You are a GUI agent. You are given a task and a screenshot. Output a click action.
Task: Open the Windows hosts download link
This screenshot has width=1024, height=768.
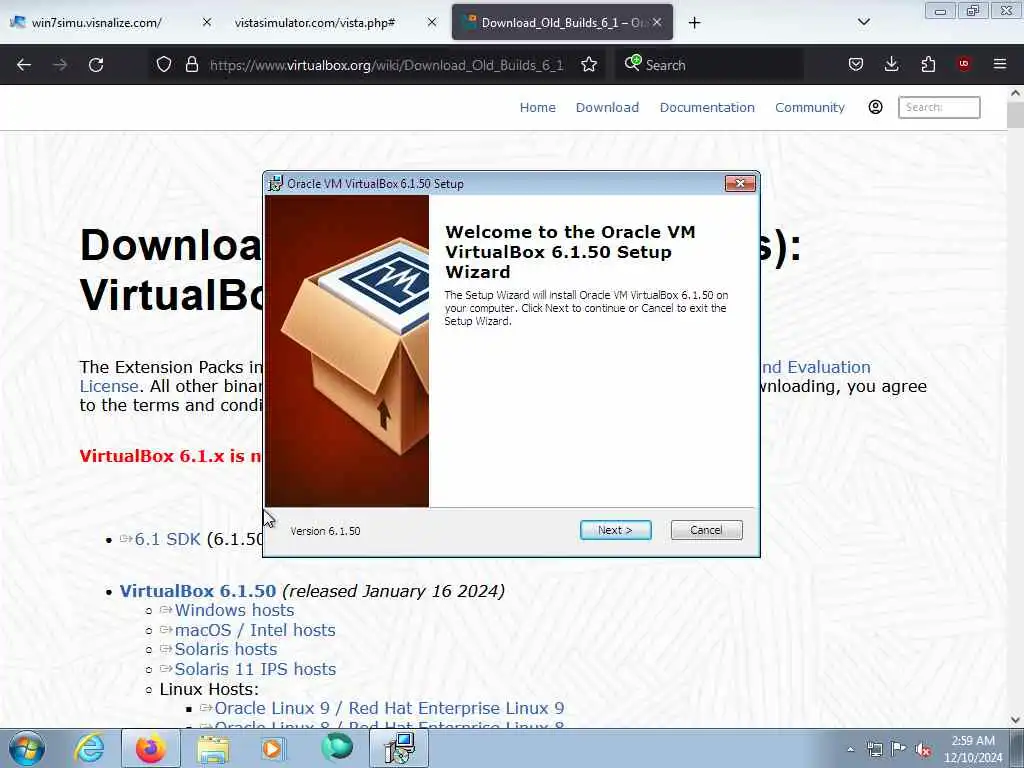pyautogui.click(x=234, y=610)
